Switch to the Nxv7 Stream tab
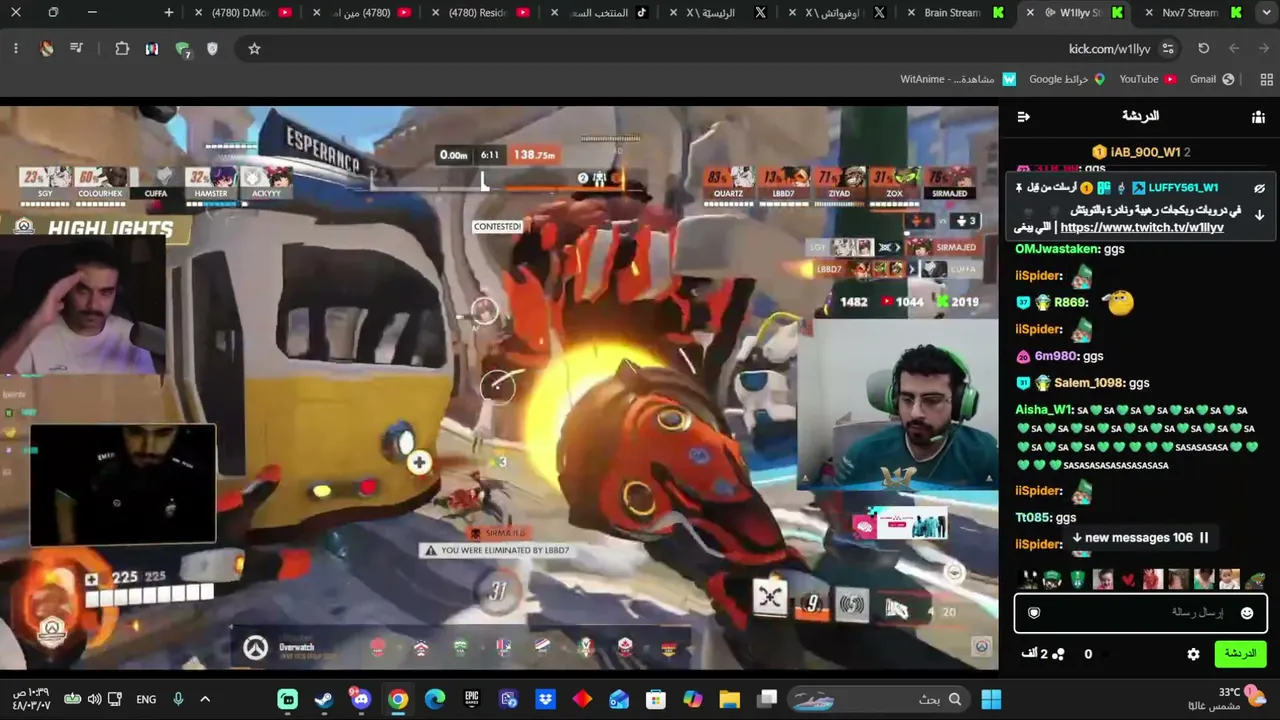Viewport: 1280px width, 720px height. pos(1192,13)
